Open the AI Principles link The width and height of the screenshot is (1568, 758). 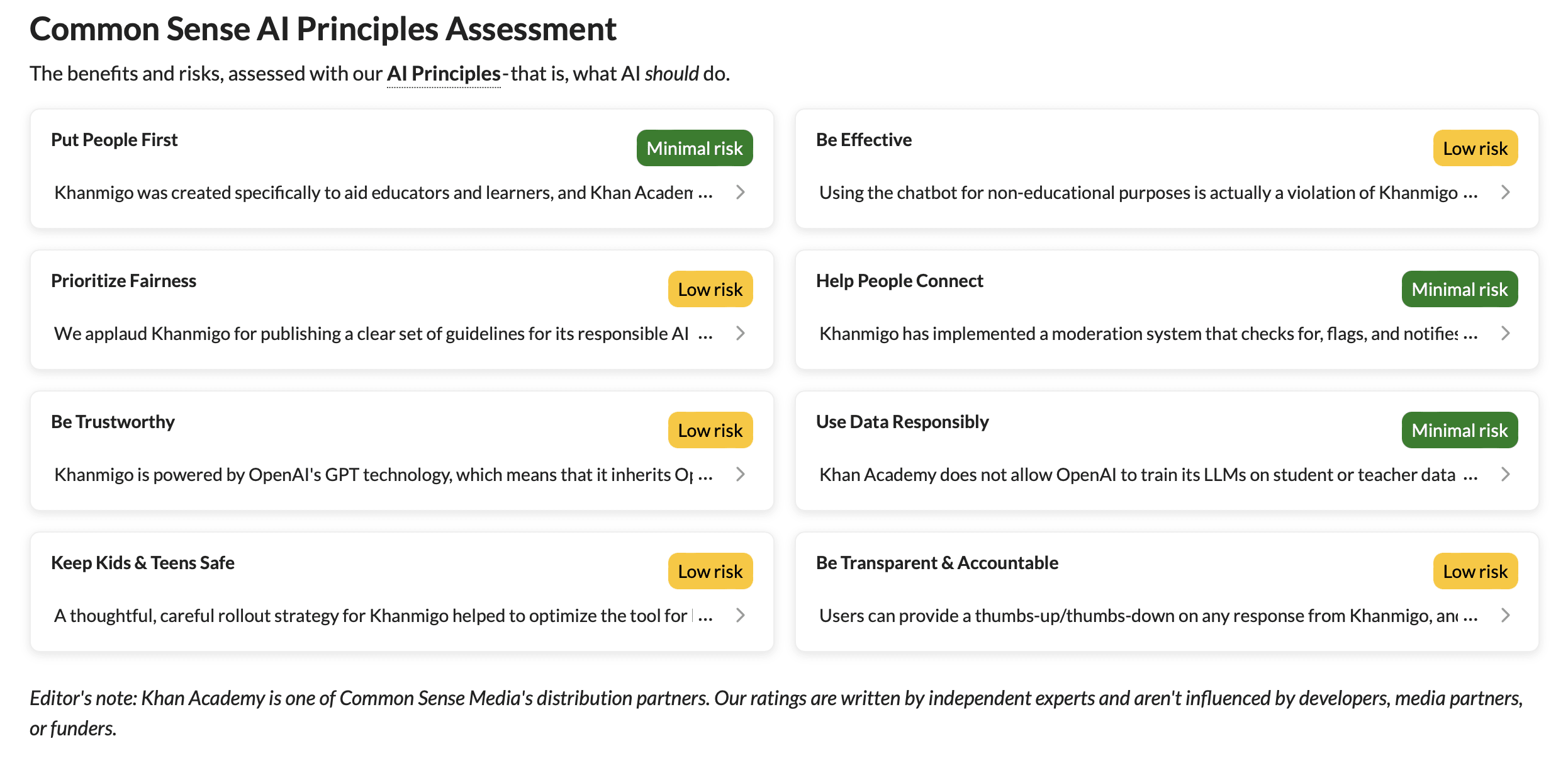click(x=442, y=74)
